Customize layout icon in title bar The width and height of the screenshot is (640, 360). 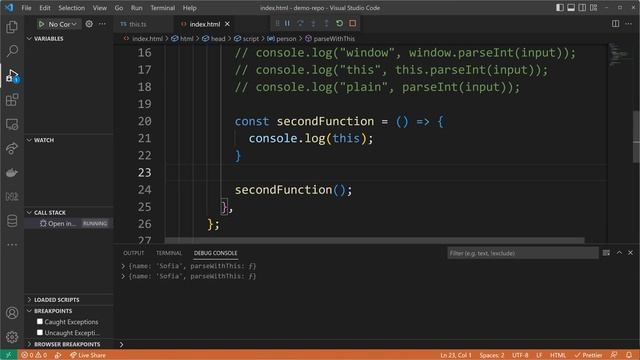click(x=593, y=8)
